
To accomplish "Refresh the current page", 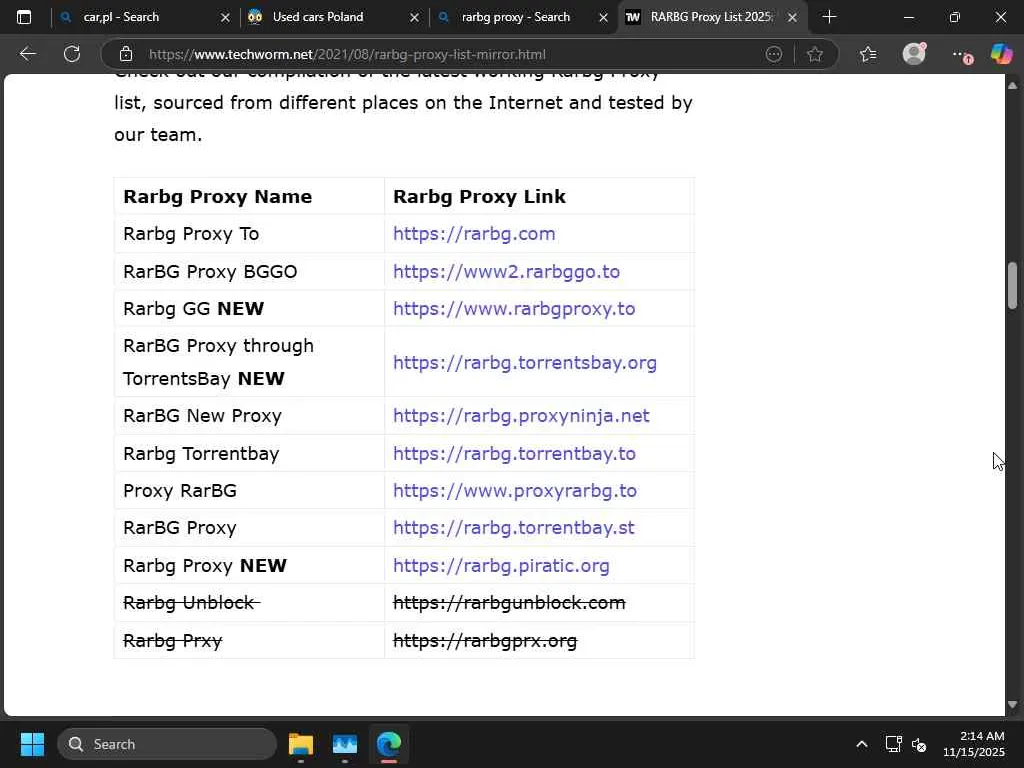I will (x=72, y=54).
